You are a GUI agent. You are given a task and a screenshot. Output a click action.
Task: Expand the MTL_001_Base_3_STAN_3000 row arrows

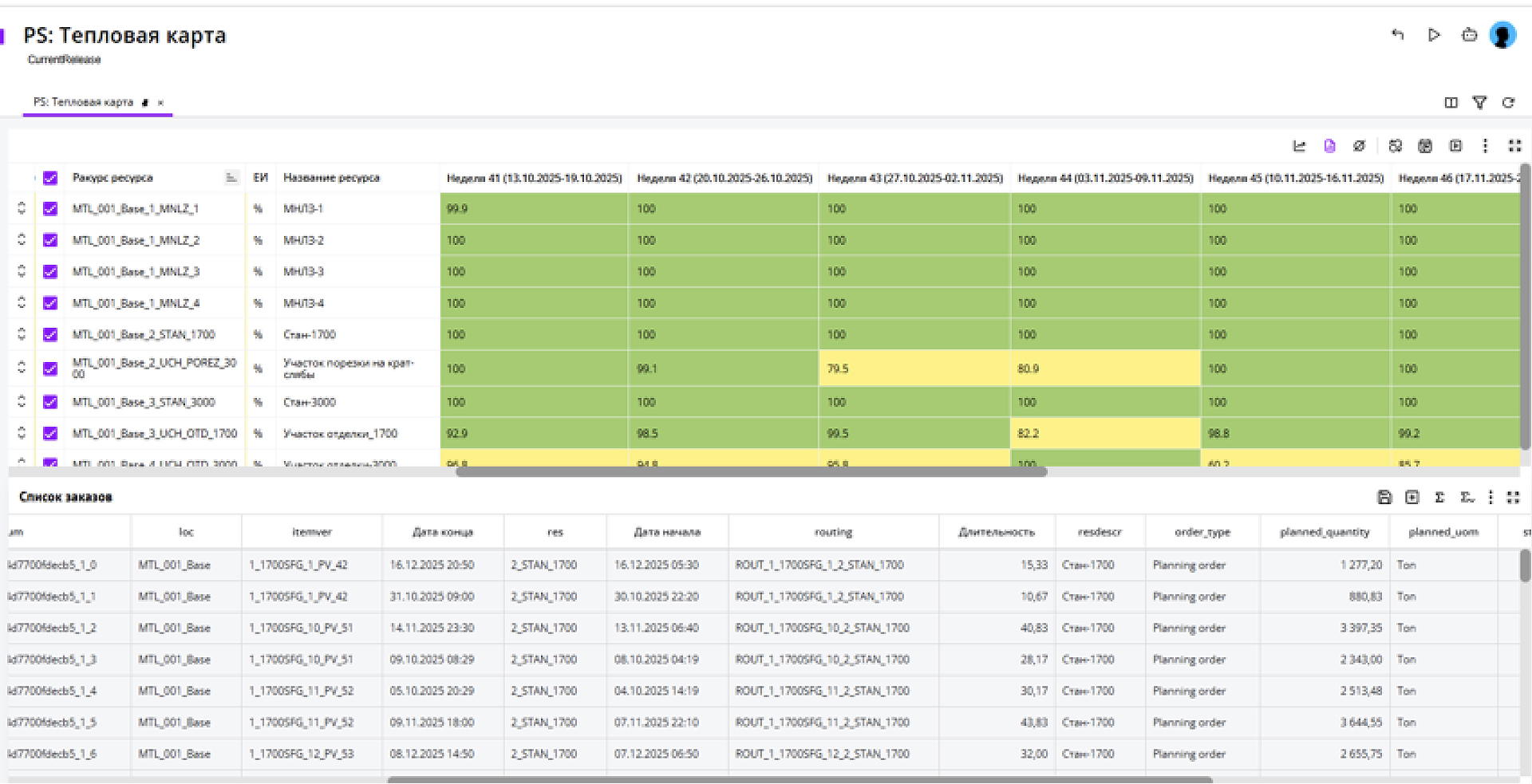[x=22, y=402]
